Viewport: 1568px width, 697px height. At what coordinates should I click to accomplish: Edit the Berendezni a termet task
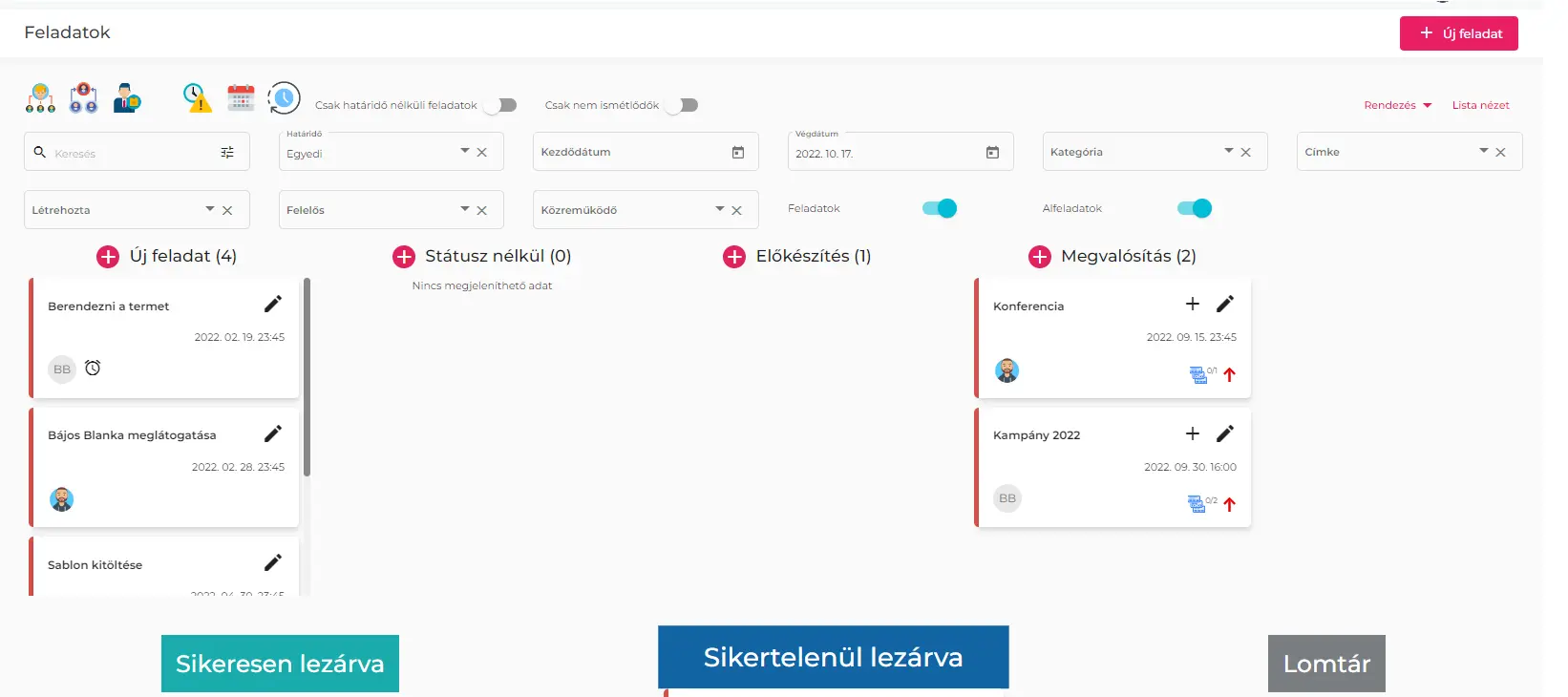pos(273,304)
